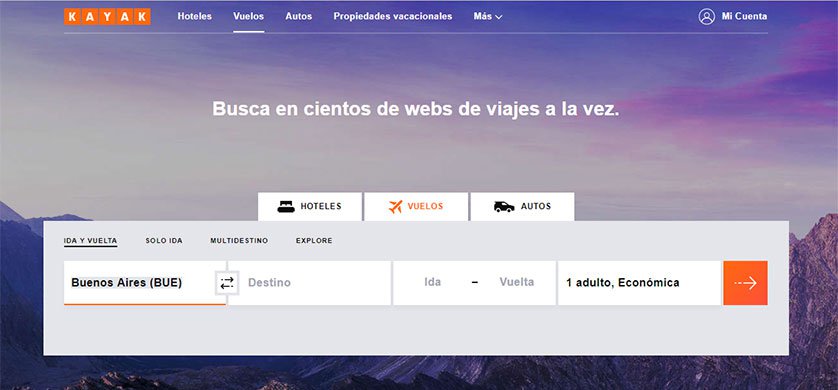838x390 pixels.
Task: Open Autos in top navigation
Action: [x=299, y=17]
